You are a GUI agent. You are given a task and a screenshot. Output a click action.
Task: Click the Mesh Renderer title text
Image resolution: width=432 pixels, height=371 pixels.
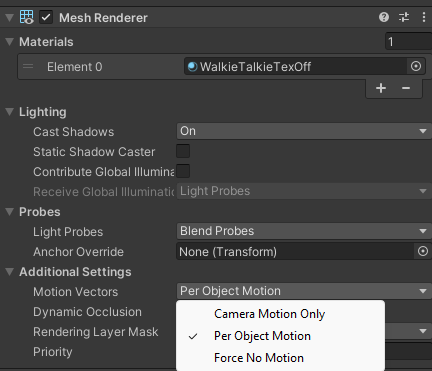[103, 18]
